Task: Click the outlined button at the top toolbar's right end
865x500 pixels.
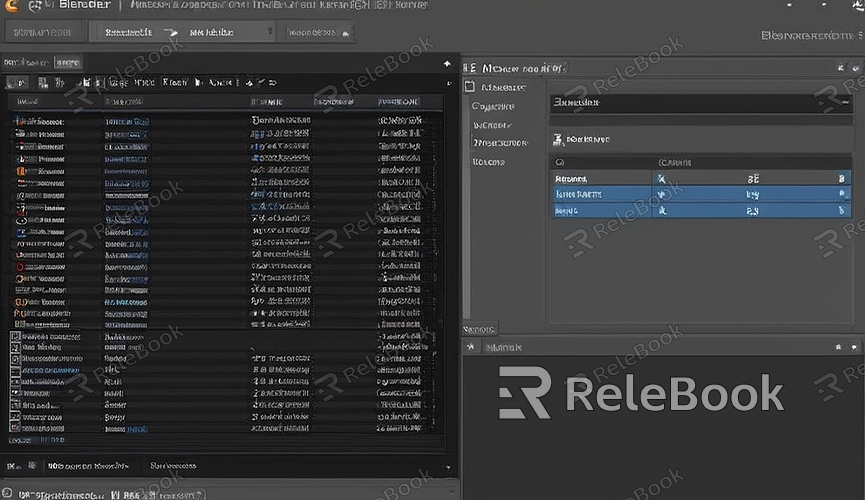Action: coord(318,33)
